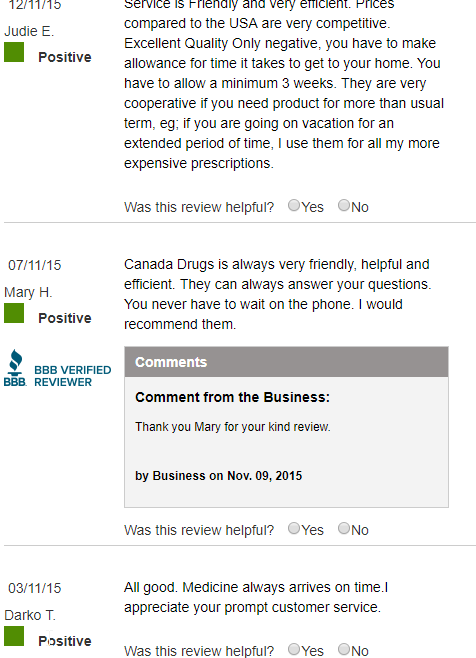Click reviewer name Judie E.
This screenshot has width=476, height=658.
coord(29,31)
